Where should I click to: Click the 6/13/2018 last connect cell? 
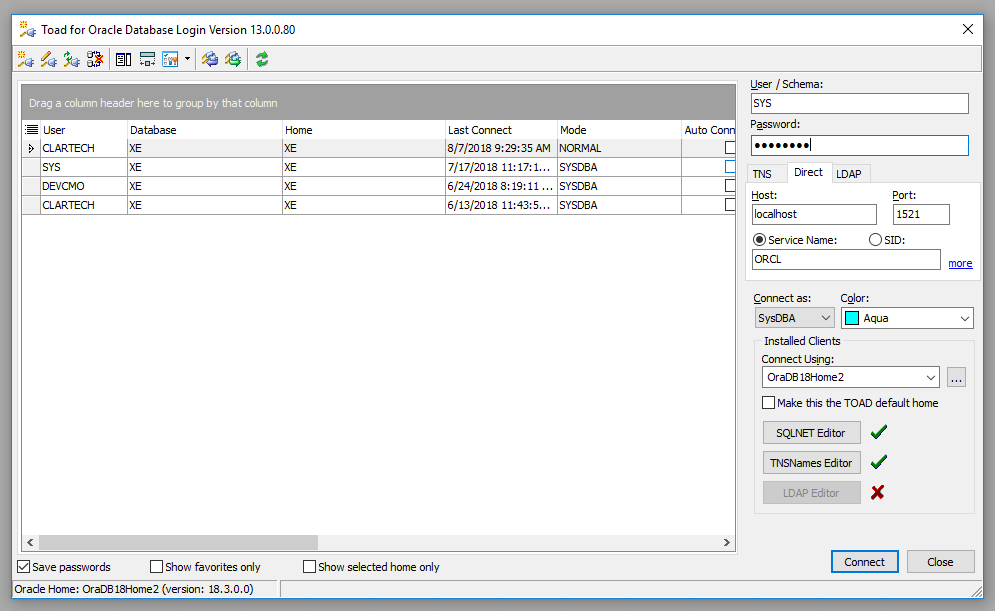501,205
